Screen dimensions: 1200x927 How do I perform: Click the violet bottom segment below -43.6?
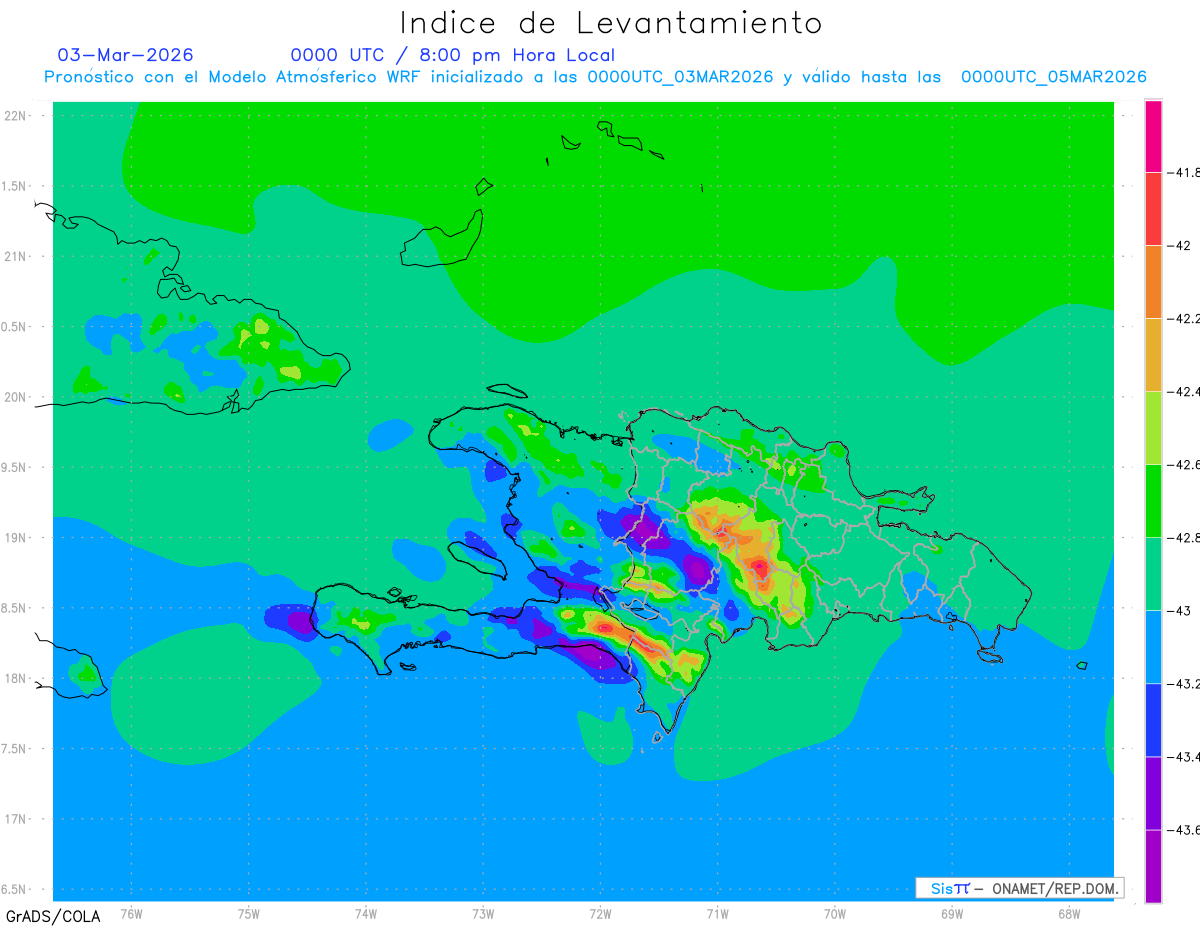point(1153,866)
